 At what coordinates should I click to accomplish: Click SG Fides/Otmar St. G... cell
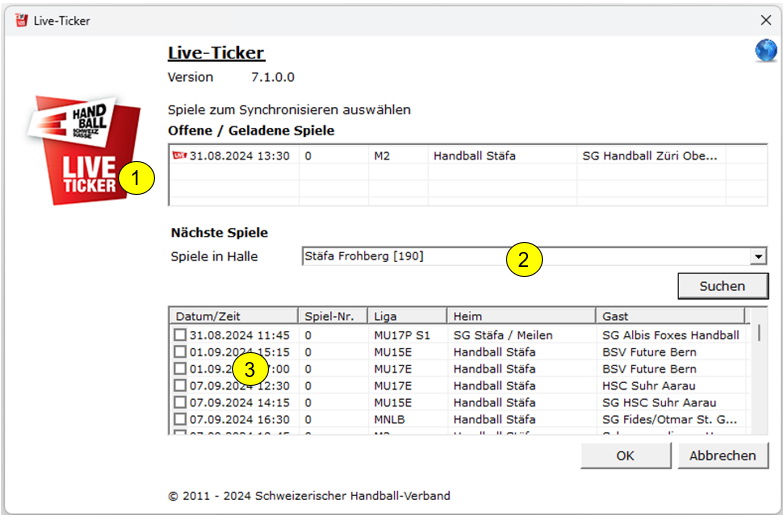pos(670,420)
